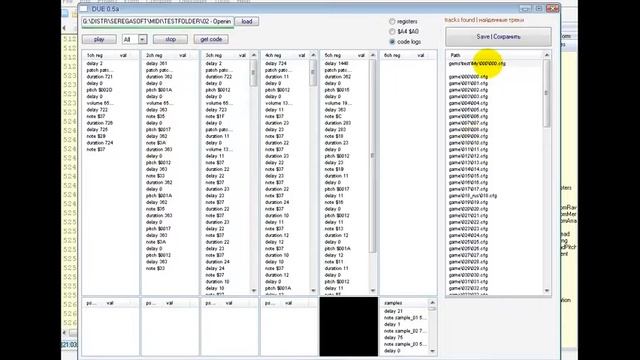Select 'delay 21' in samples list
Screen dimensions: 640x360
393,311
